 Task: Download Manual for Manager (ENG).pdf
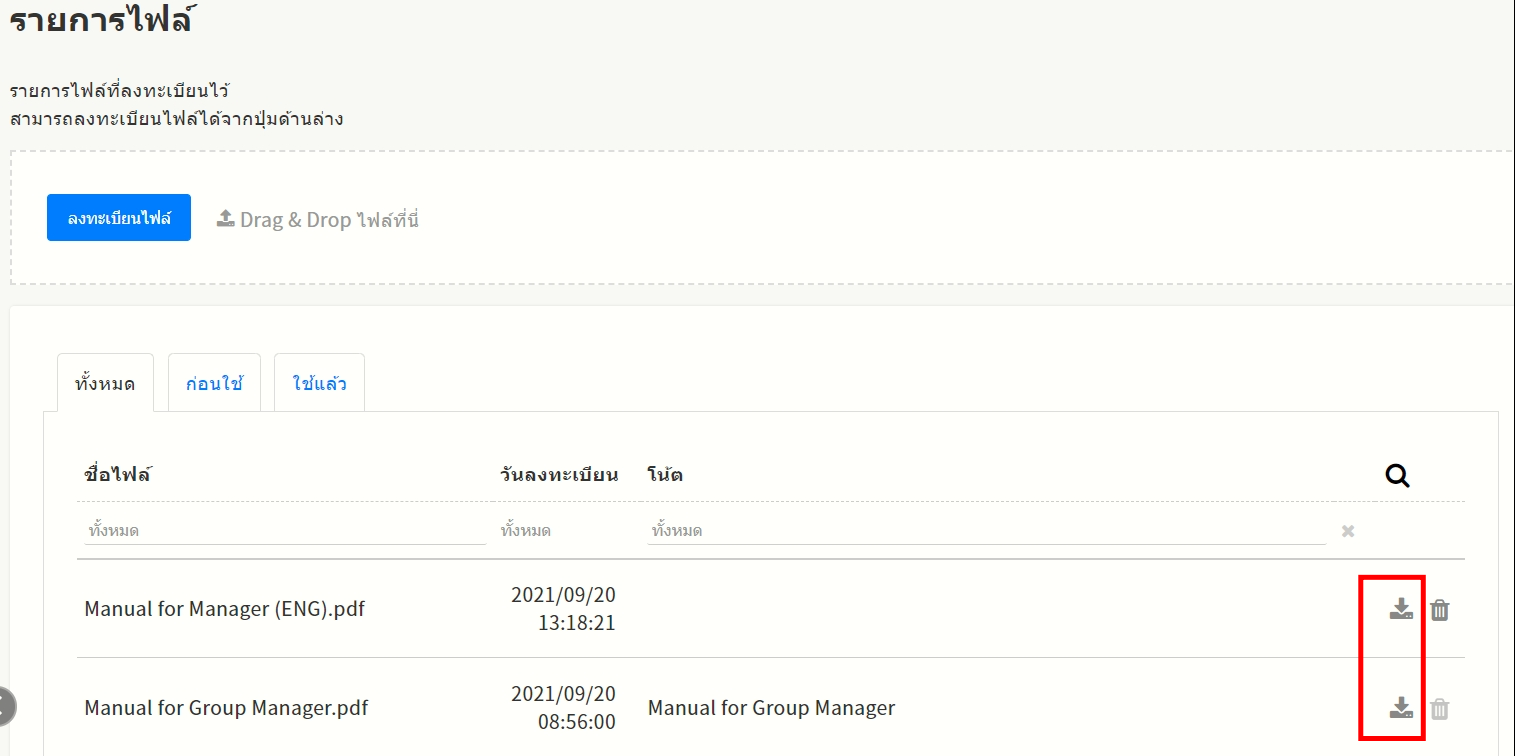pyautogui.click(x=1401, y=609)
